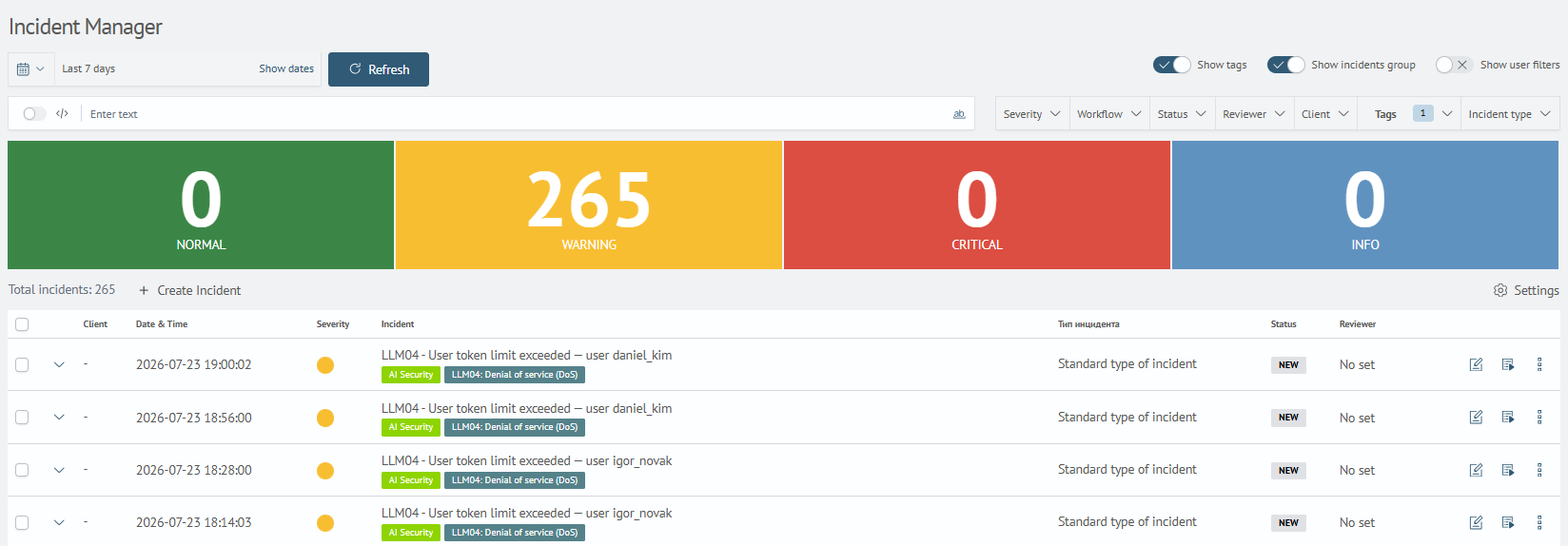Sort by Incident column header
This screenshot has width=1568, height=546.
pos(398,324)
